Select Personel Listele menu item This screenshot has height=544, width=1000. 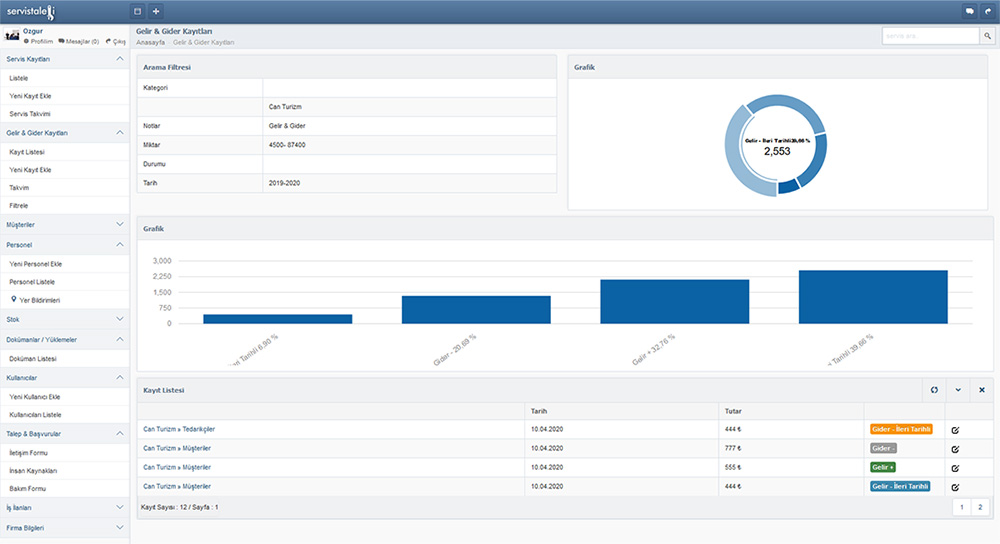tap(31, 282)
